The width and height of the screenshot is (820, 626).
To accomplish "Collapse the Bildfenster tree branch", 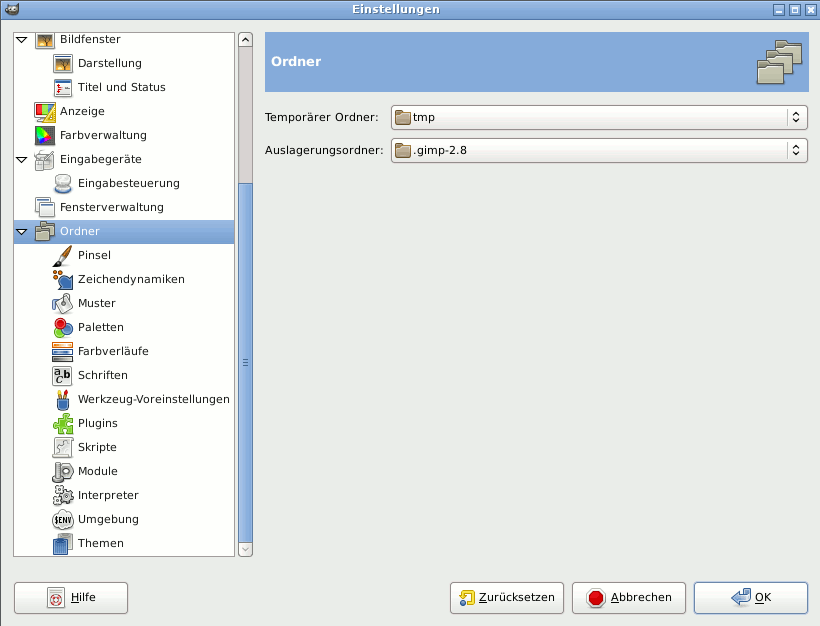I will click(21, 39).
